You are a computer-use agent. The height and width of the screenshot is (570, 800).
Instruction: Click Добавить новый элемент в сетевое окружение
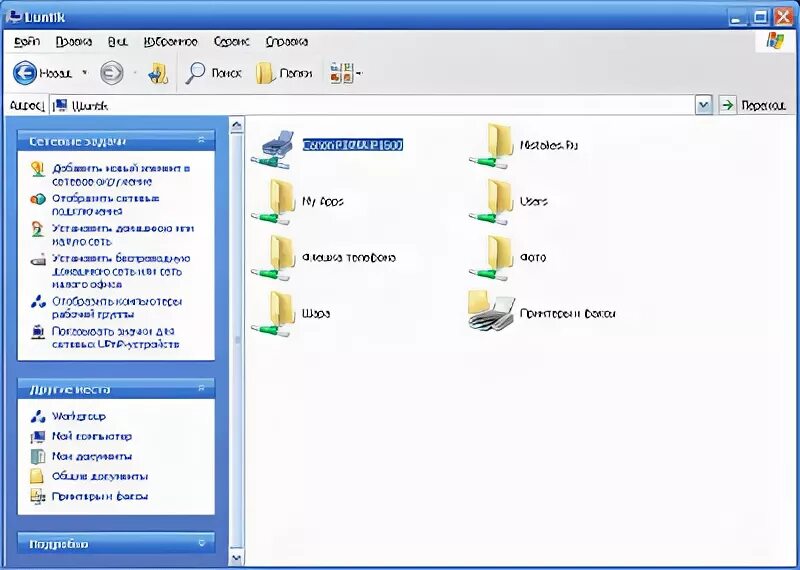click(121, 175)
